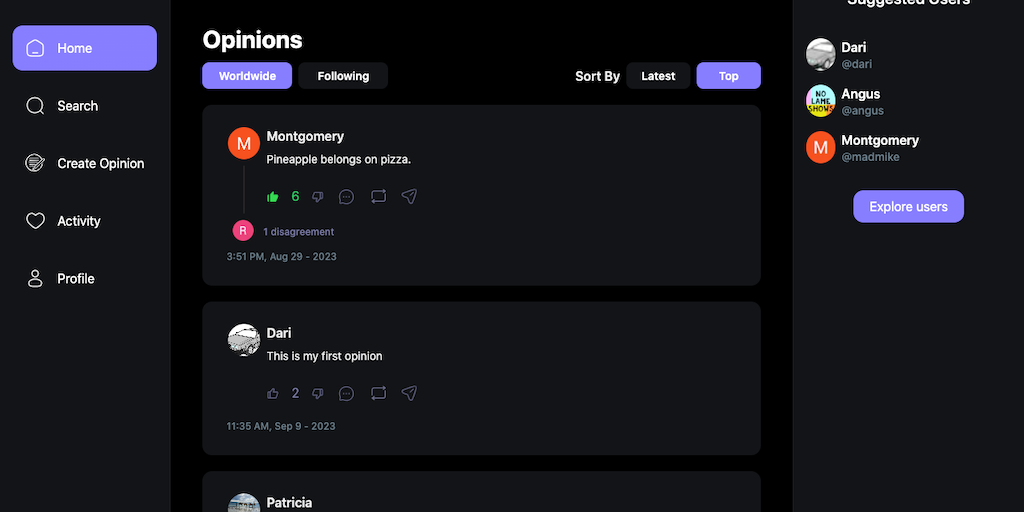Like Montgomery's pineapple pizza opinion

[273, 197]
